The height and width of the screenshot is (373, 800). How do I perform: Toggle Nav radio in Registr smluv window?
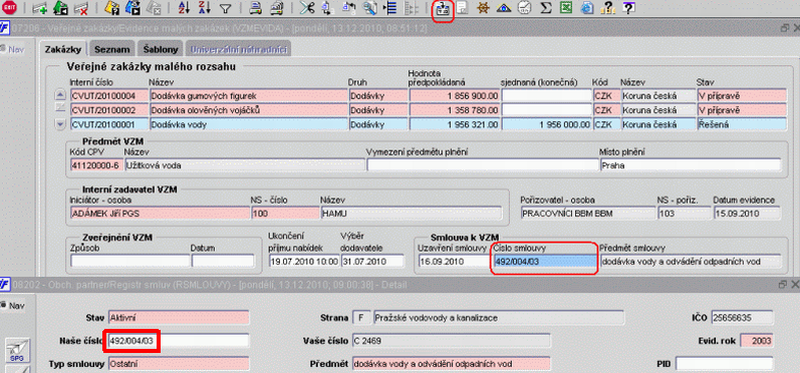[4, 305]
